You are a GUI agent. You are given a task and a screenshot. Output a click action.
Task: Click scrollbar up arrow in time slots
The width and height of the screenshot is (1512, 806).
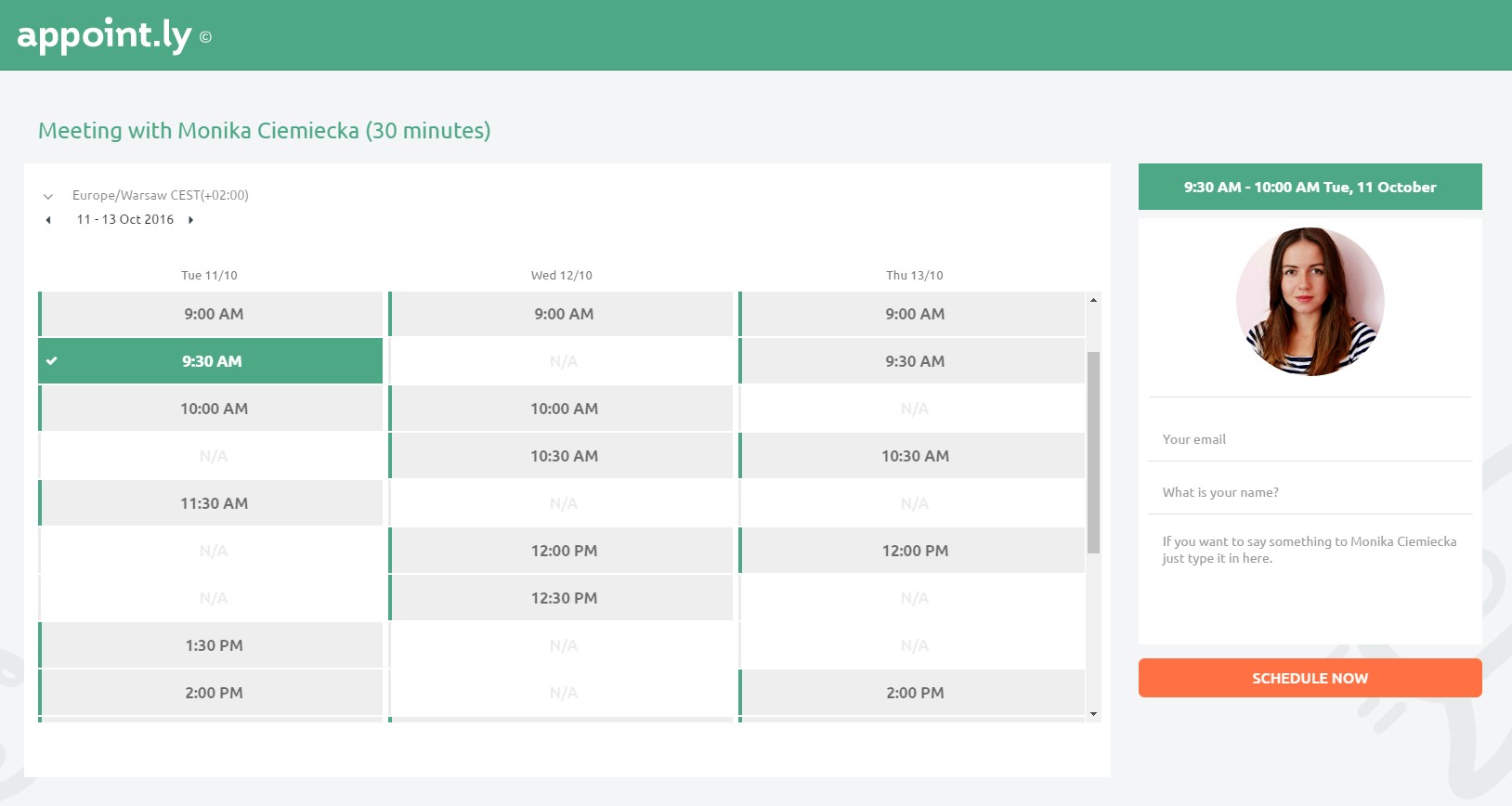pos(1093,300)
